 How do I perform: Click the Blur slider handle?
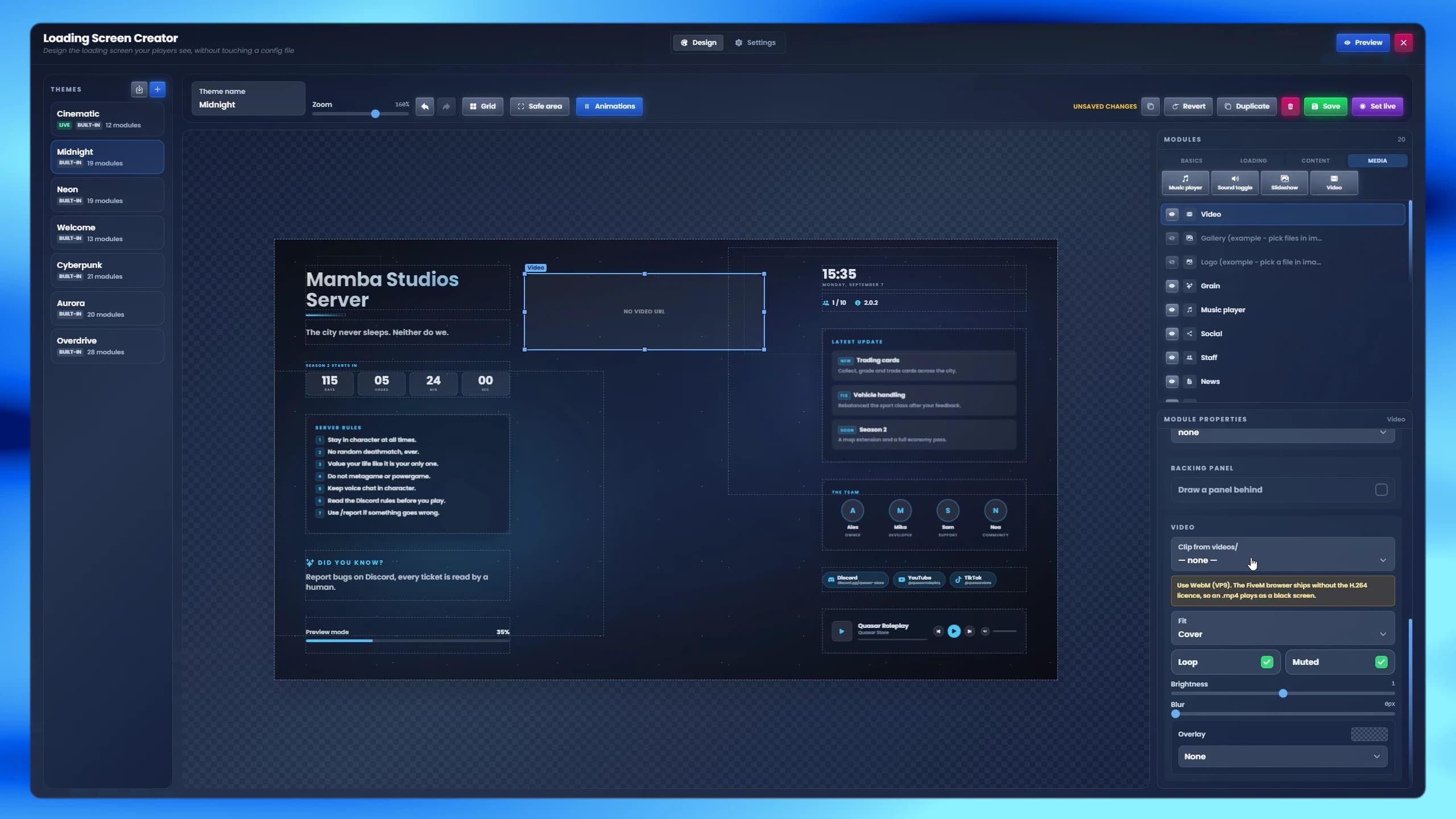[x=1176, y=714]
